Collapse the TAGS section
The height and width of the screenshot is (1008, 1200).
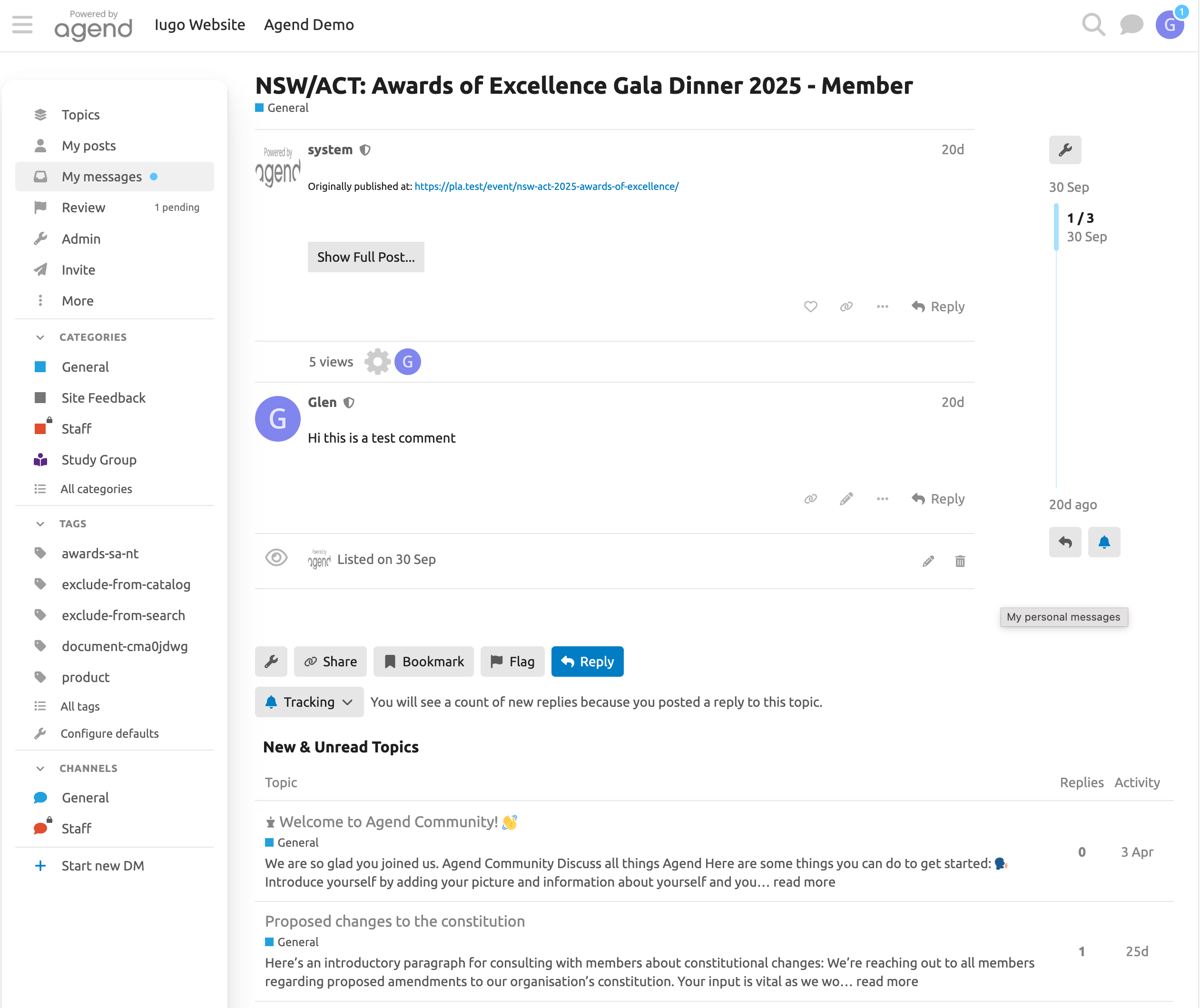point(40,524)
